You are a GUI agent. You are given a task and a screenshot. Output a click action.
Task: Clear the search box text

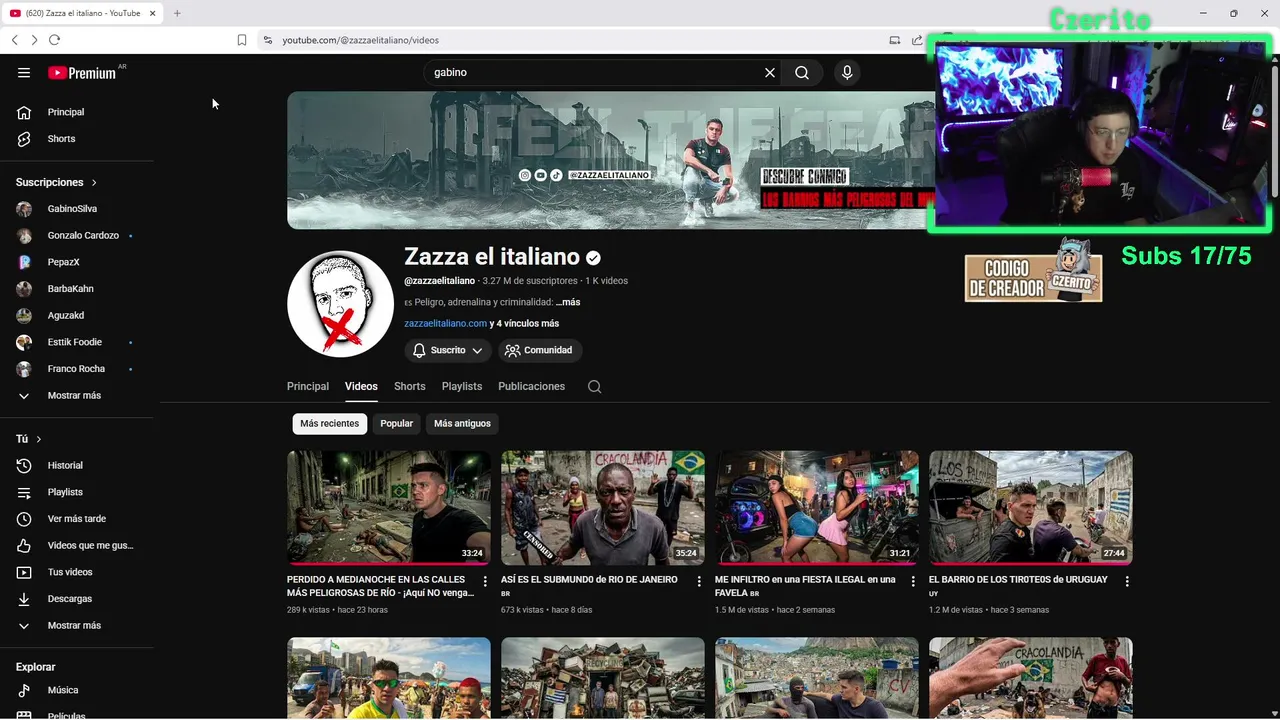tap(770, 72)
